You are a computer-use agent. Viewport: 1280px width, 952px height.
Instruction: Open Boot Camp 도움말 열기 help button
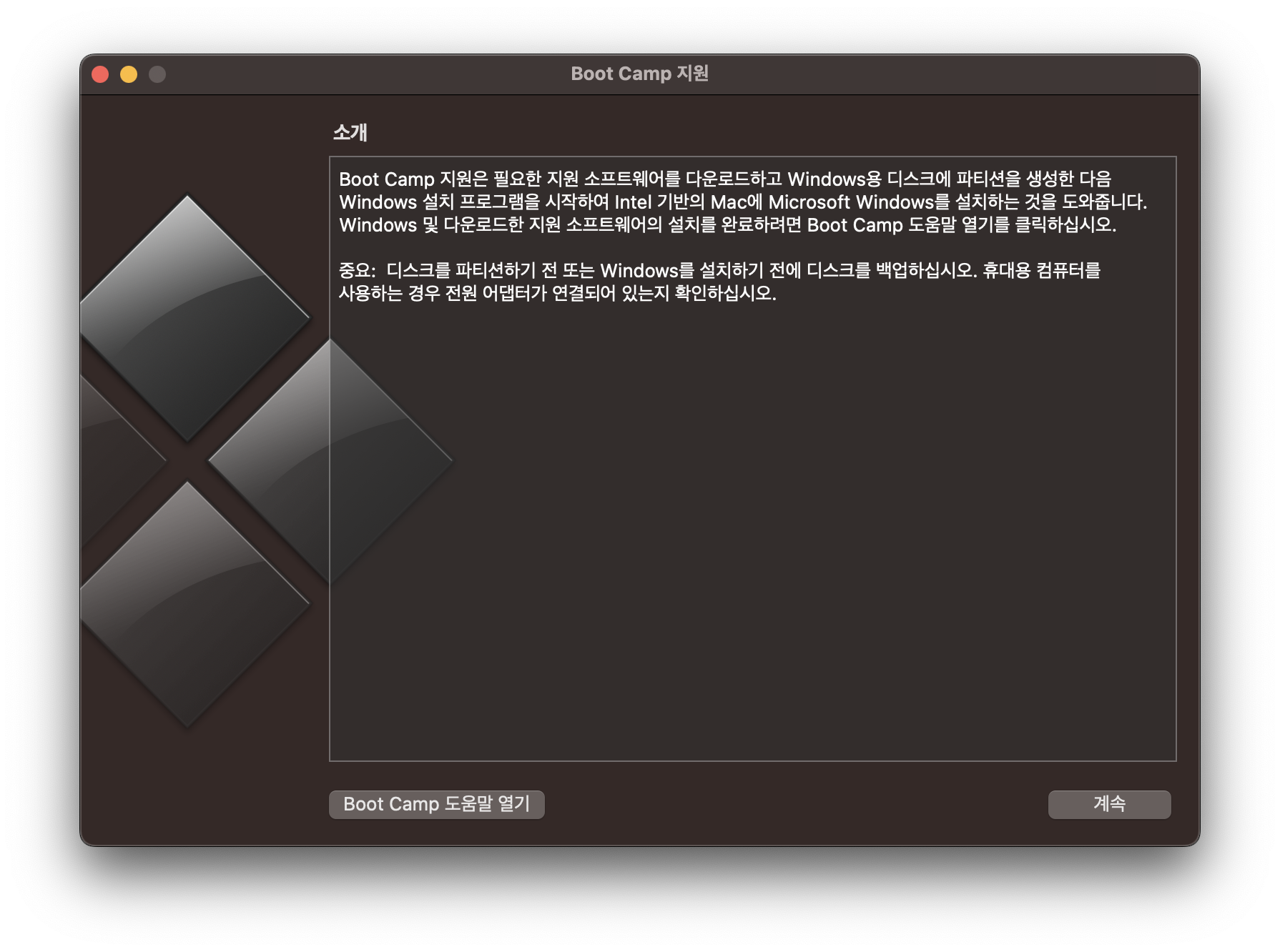click(436, 804)
